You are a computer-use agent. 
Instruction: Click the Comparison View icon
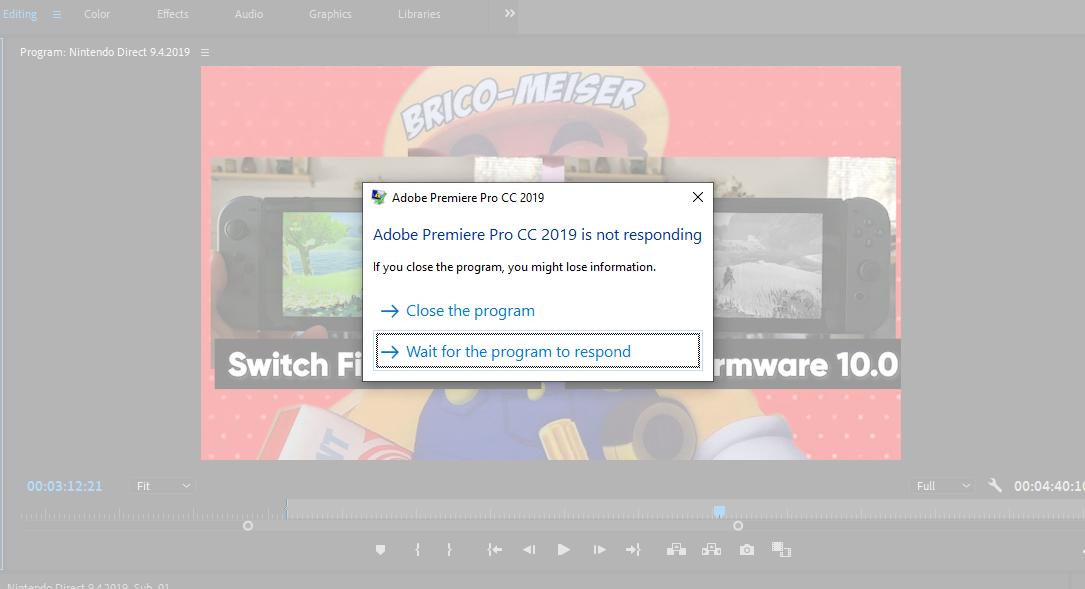(x=781, y=550)
